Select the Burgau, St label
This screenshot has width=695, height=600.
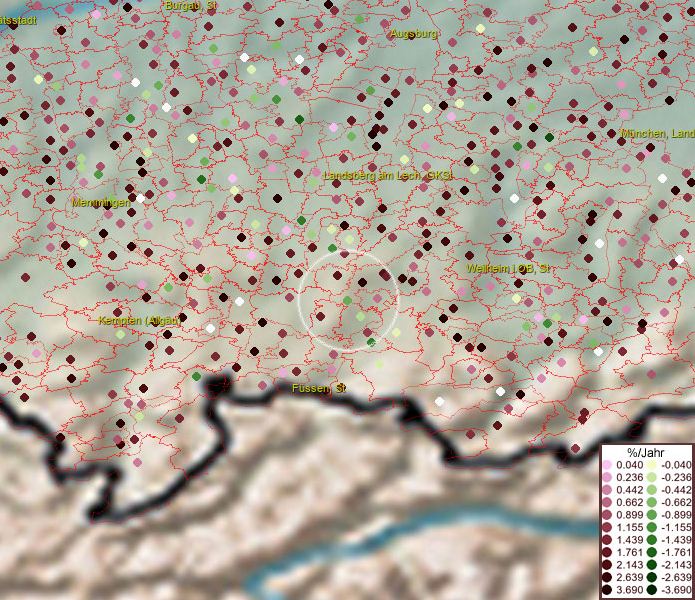tap(190, 6)
